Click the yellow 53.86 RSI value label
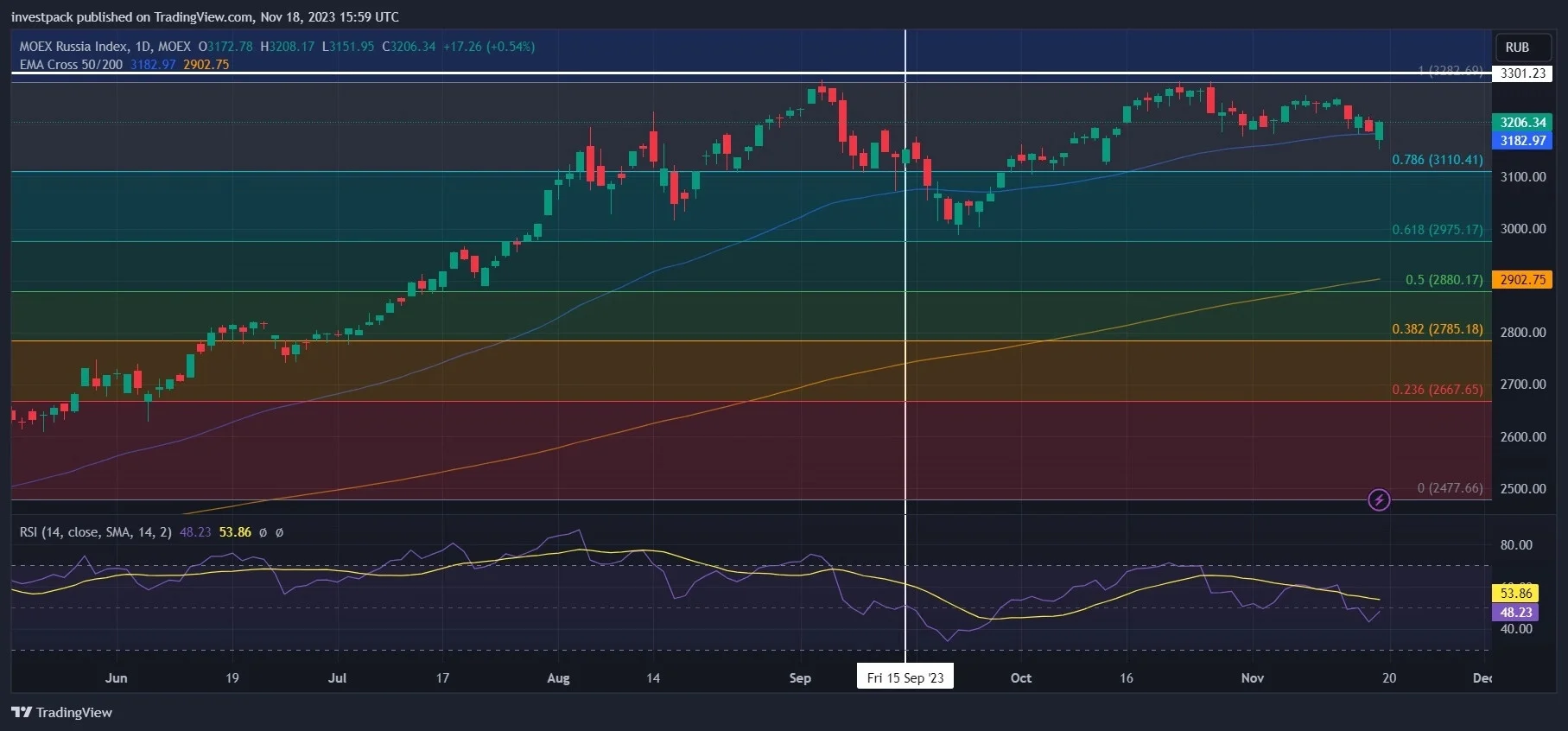This screenshot has height=731, width=1568. [x=1515, y=593]
